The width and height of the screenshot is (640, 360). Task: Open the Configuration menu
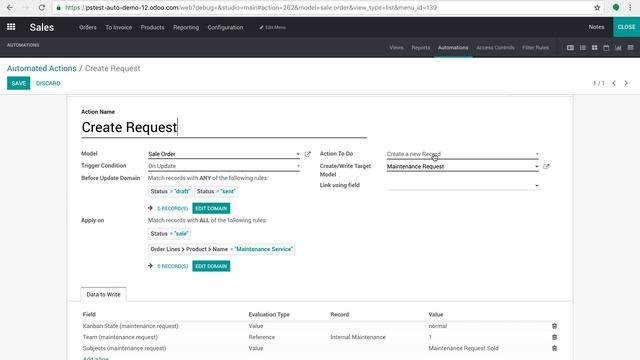tap(225, 27)
